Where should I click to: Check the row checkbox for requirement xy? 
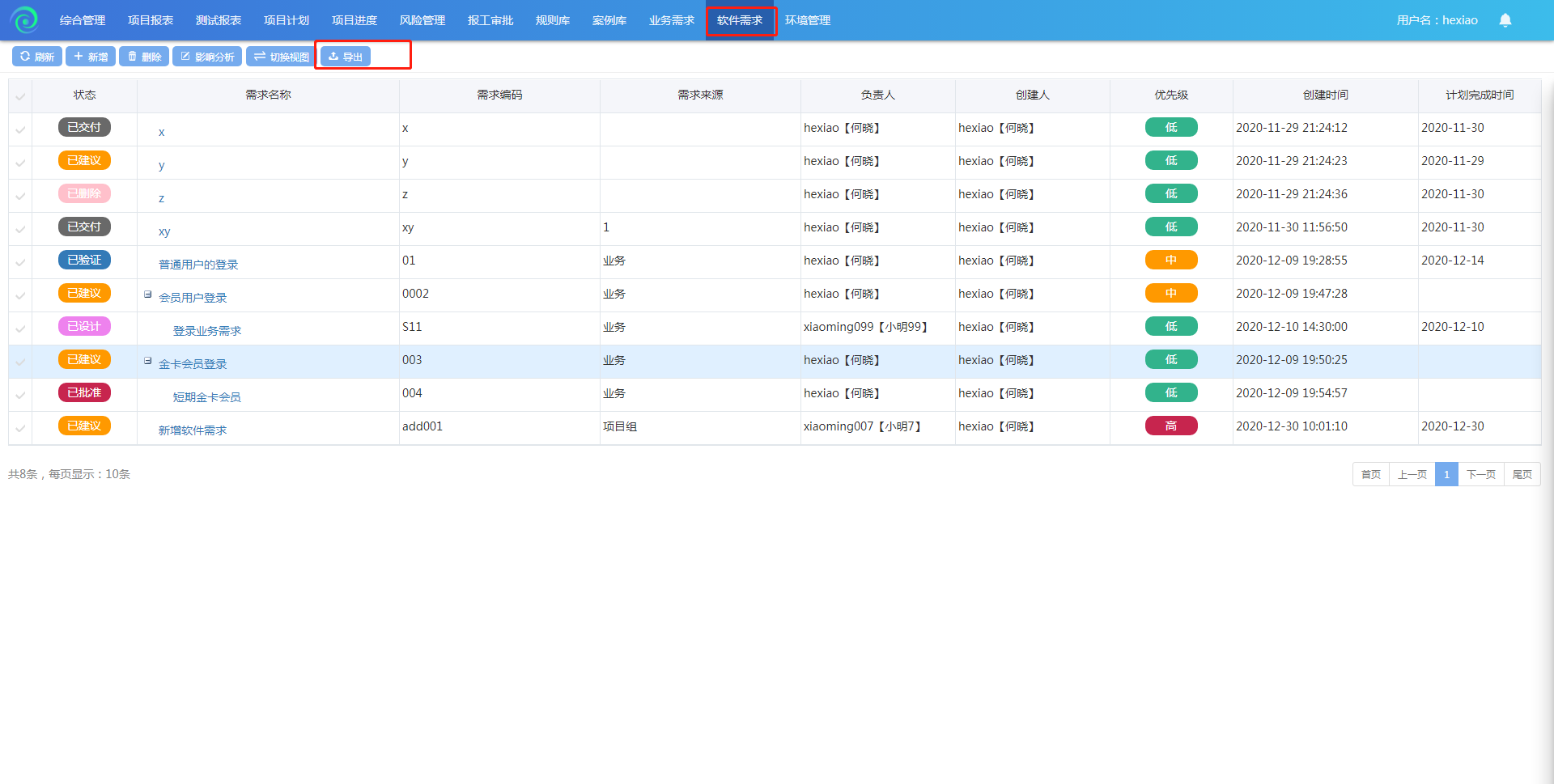click(20, 229)
